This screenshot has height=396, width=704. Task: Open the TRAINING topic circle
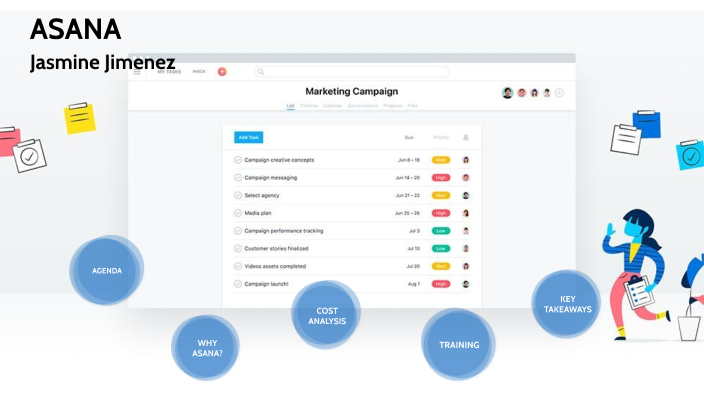[x=458, y=344]
